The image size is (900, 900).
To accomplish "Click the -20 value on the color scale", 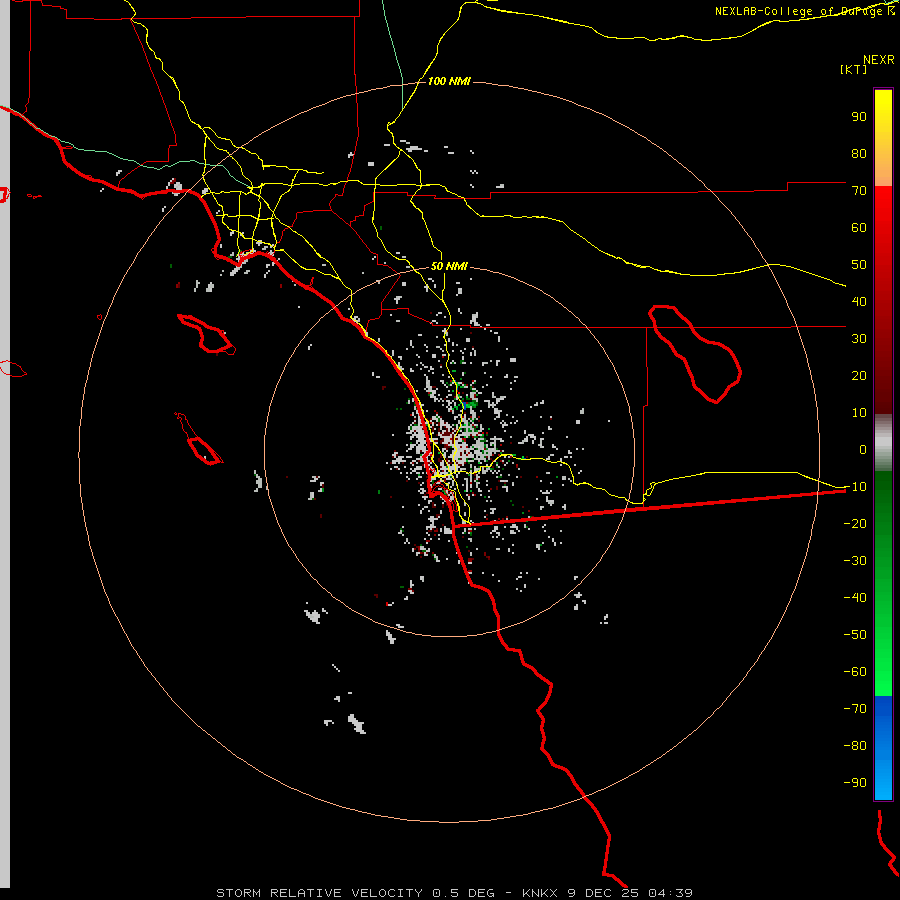I will point(855,523).
